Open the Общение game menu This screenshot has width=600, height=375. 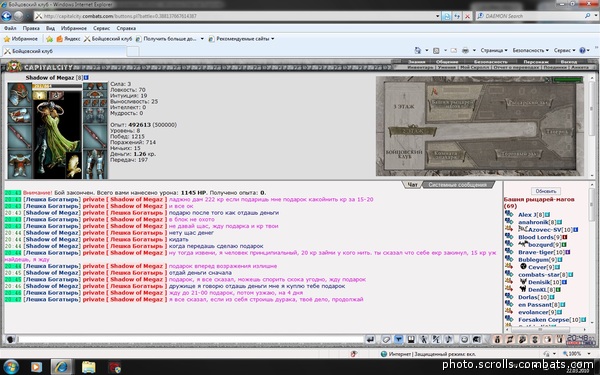coord(447,62)
